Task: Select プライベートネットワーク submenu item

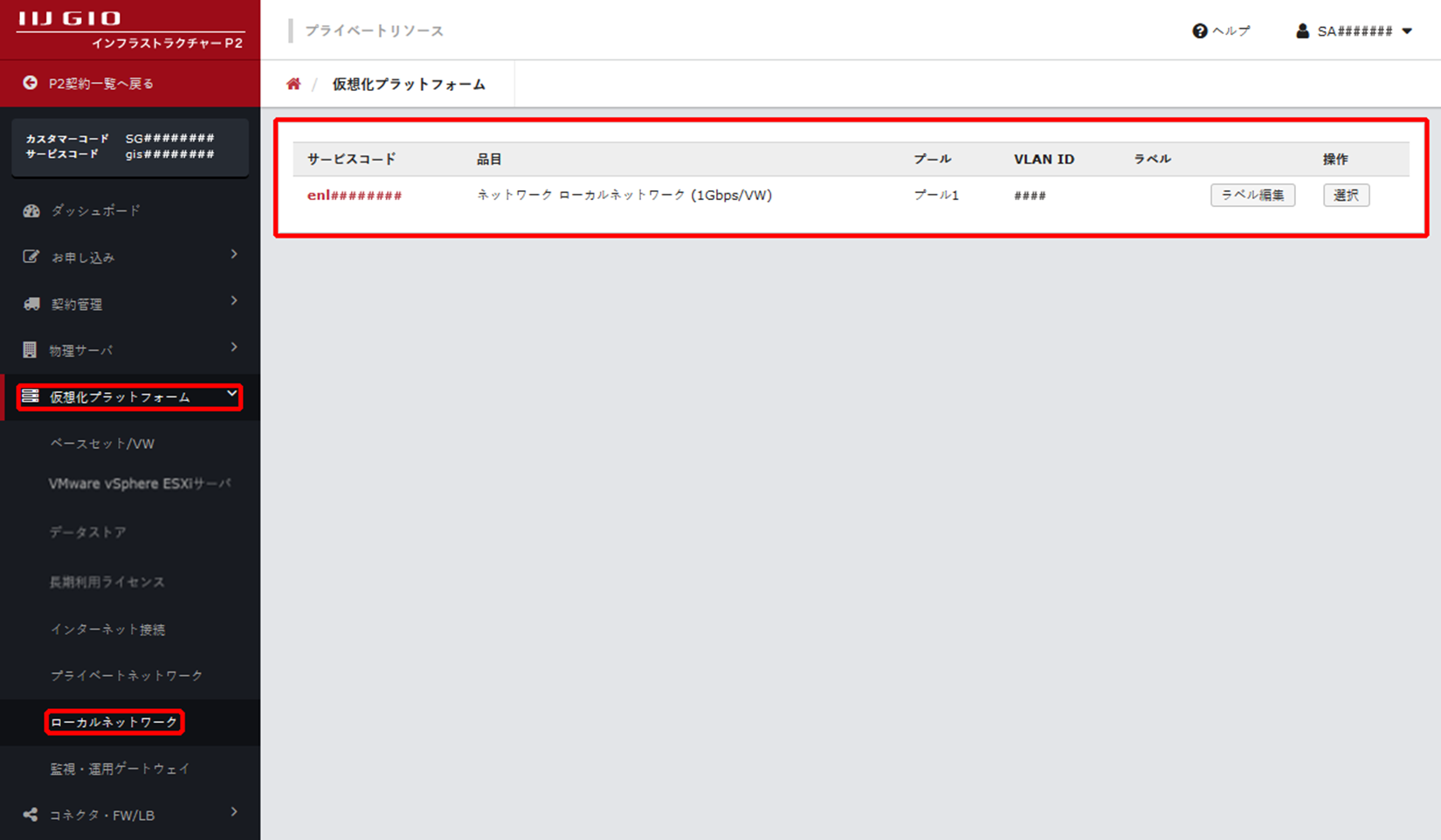Action: pos(126,675)
